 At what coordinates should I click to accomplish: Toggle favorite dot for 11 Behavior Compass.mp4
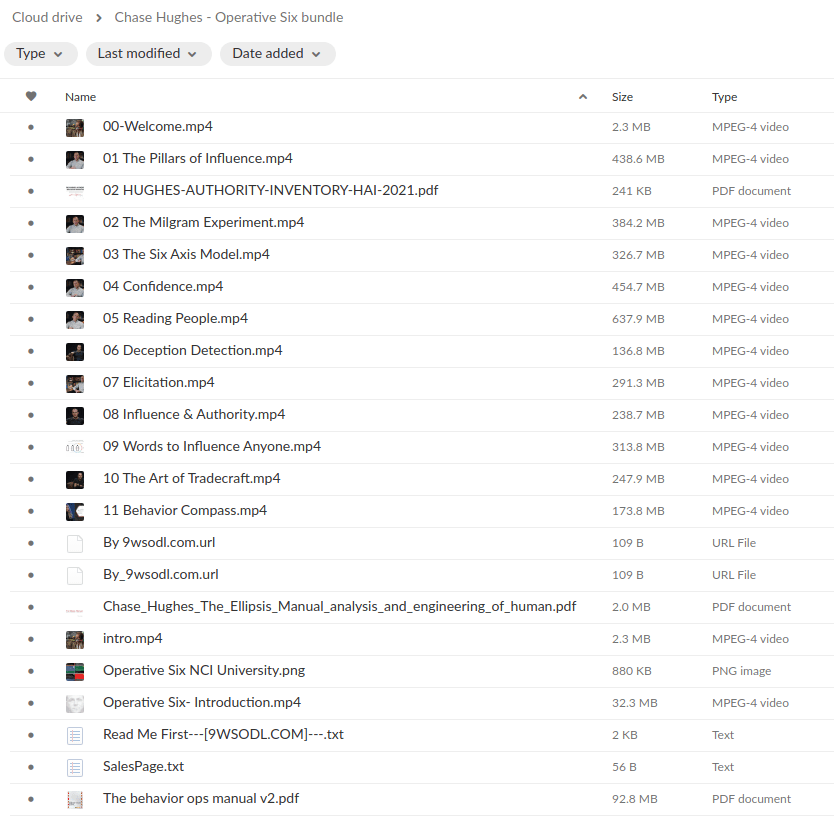31,511
